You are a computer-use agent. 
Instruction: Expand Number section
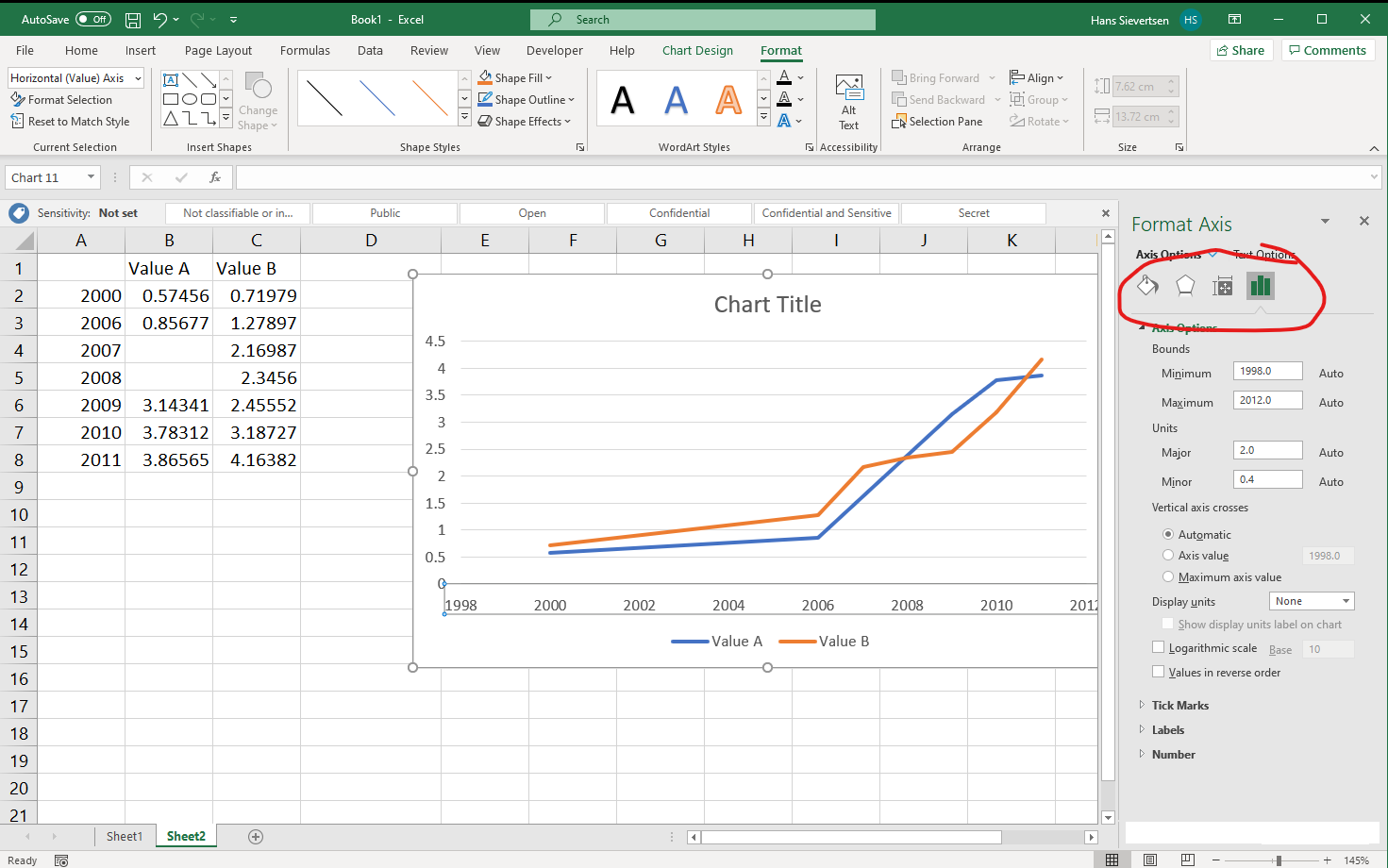click(x=1173, y=755)
